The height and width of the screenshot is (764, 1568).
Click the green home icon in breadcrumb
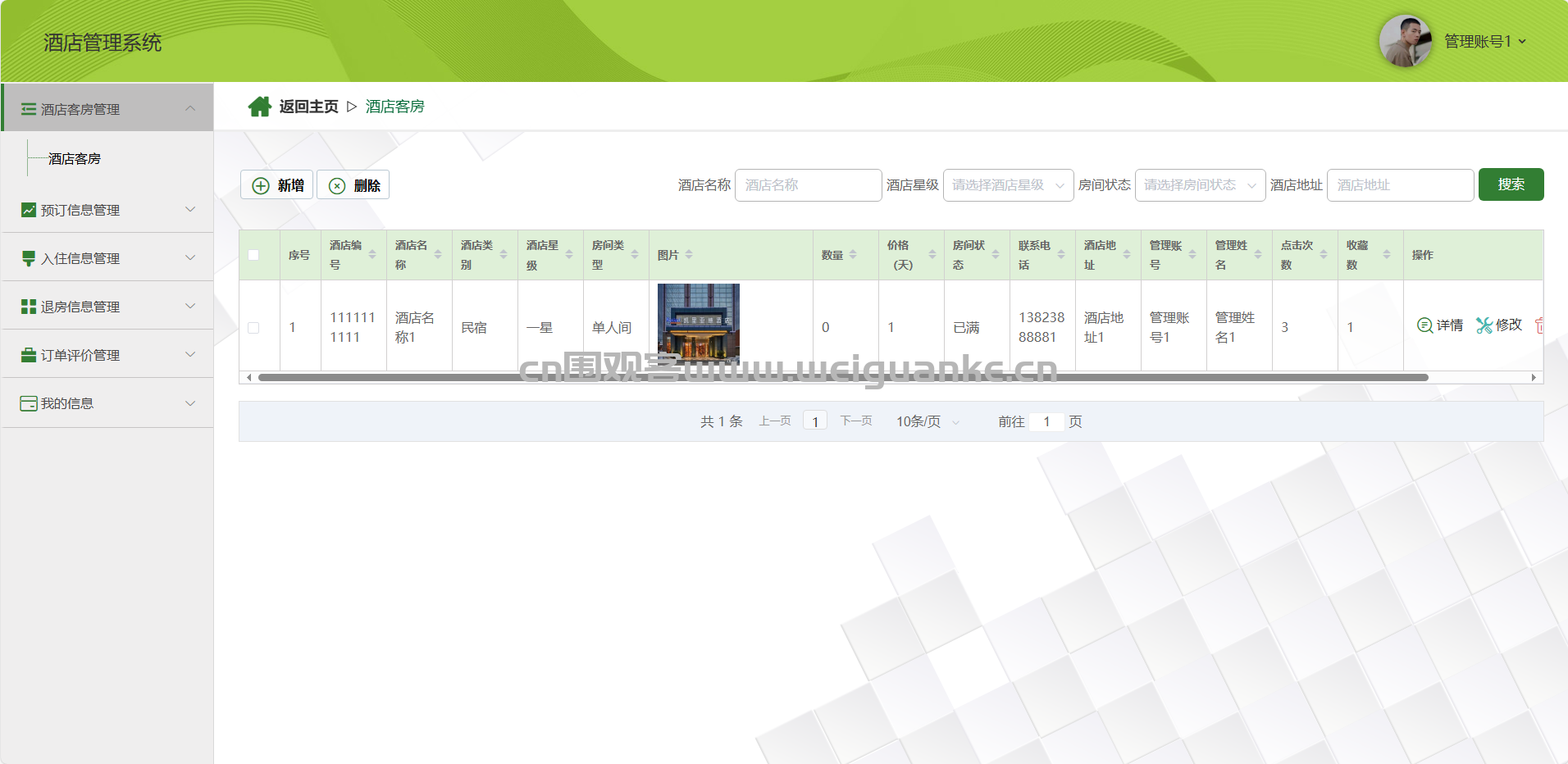pos(260,107)
